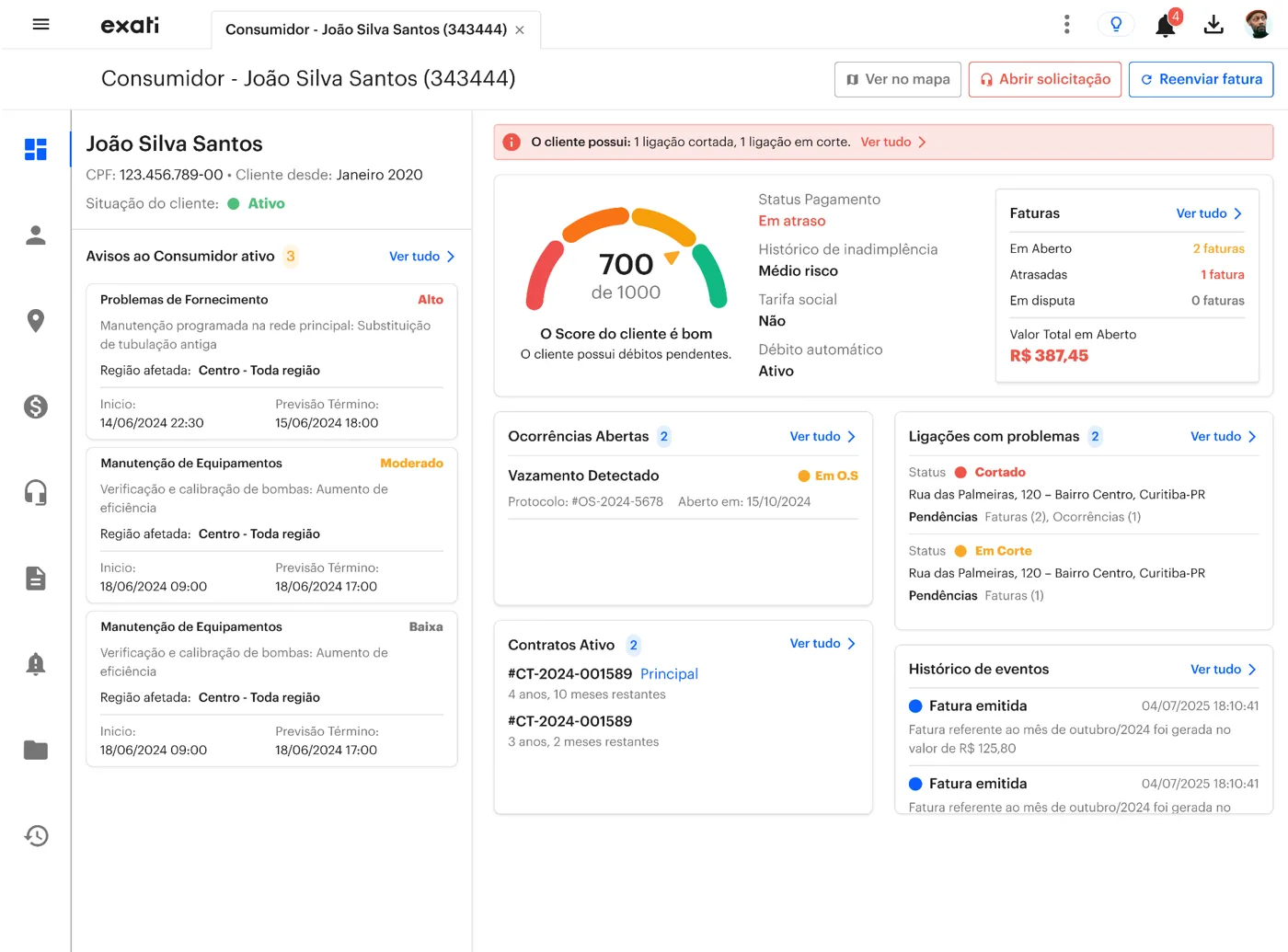Click the exati logo
The image size is (1288, 952).
coord(130,25)
